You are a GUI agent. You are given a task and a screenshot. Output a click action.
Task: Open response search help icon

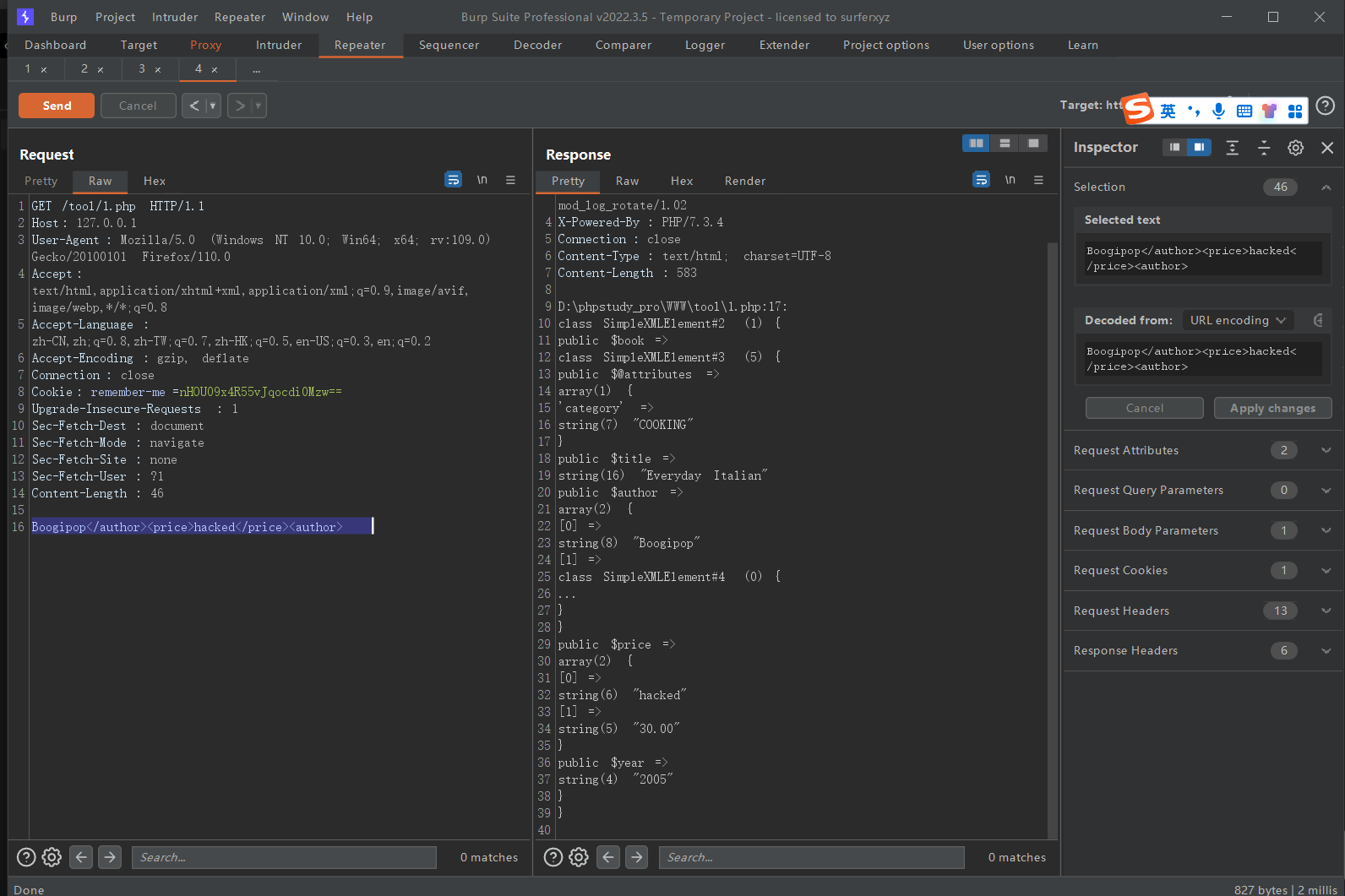pyautogui.click(x=553, y=857)
